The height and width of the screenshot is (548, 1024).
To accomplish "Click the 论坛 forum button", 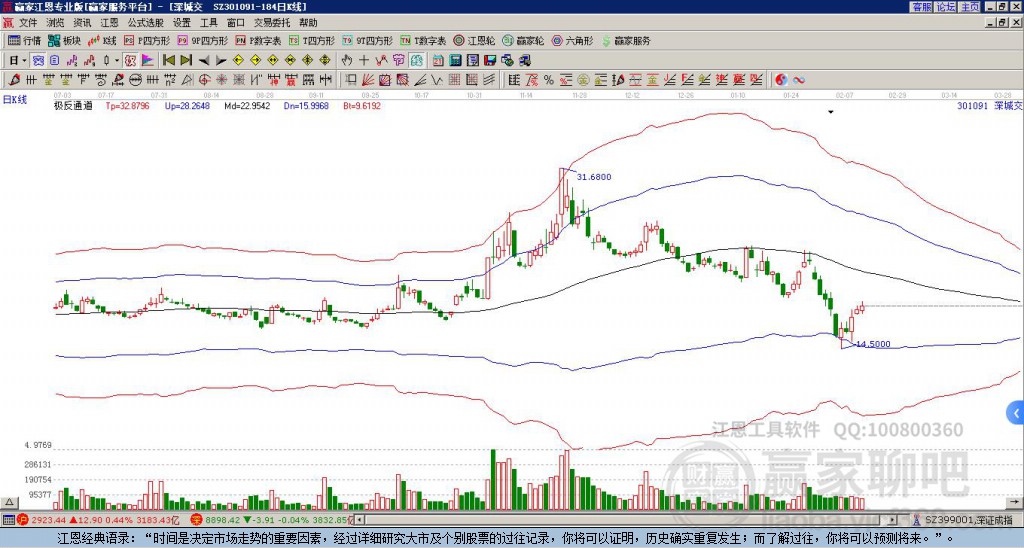I will coord(946,7).
